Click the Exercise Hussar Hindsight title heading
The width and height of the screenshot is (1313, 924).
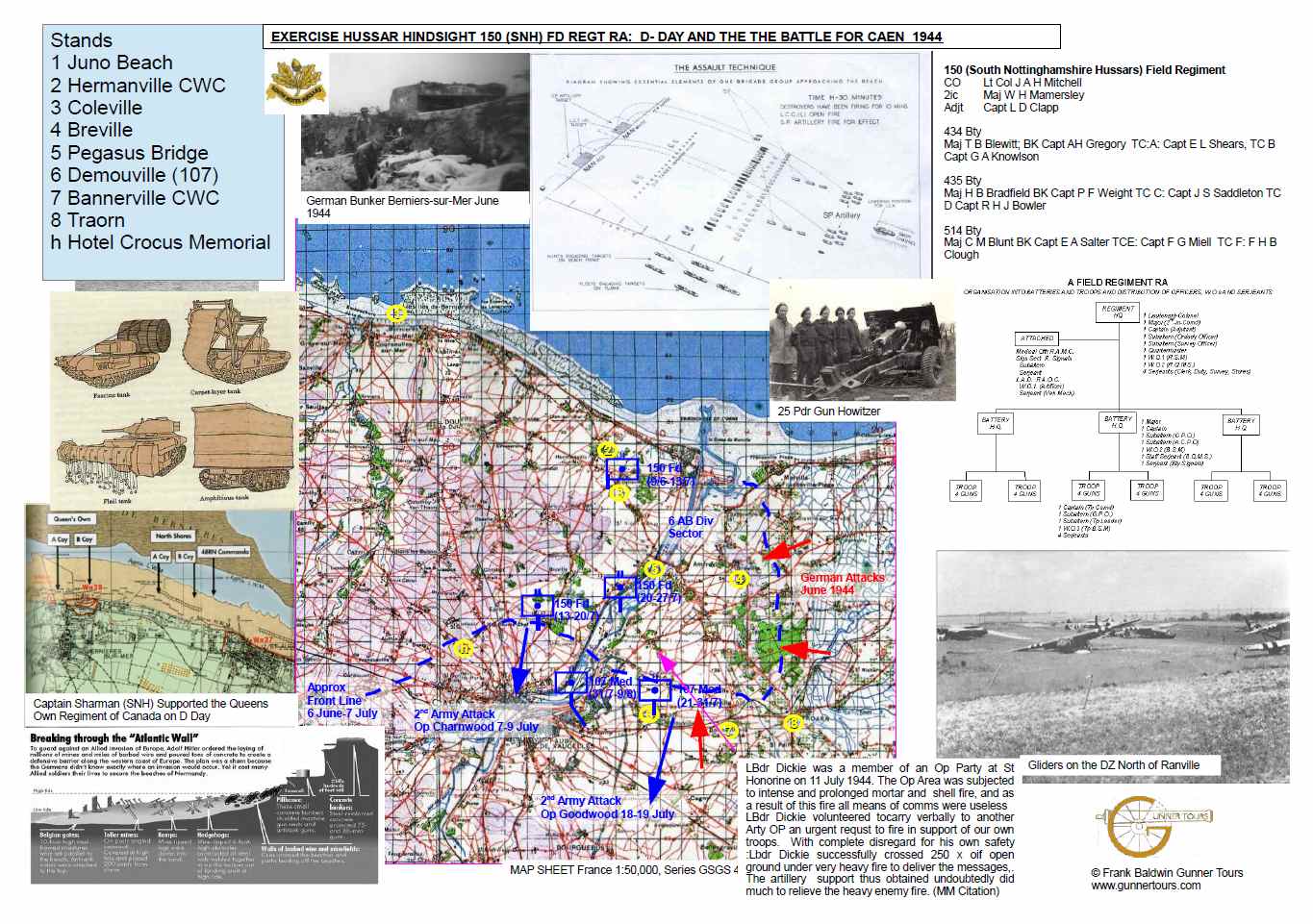[x=606, y=37]
